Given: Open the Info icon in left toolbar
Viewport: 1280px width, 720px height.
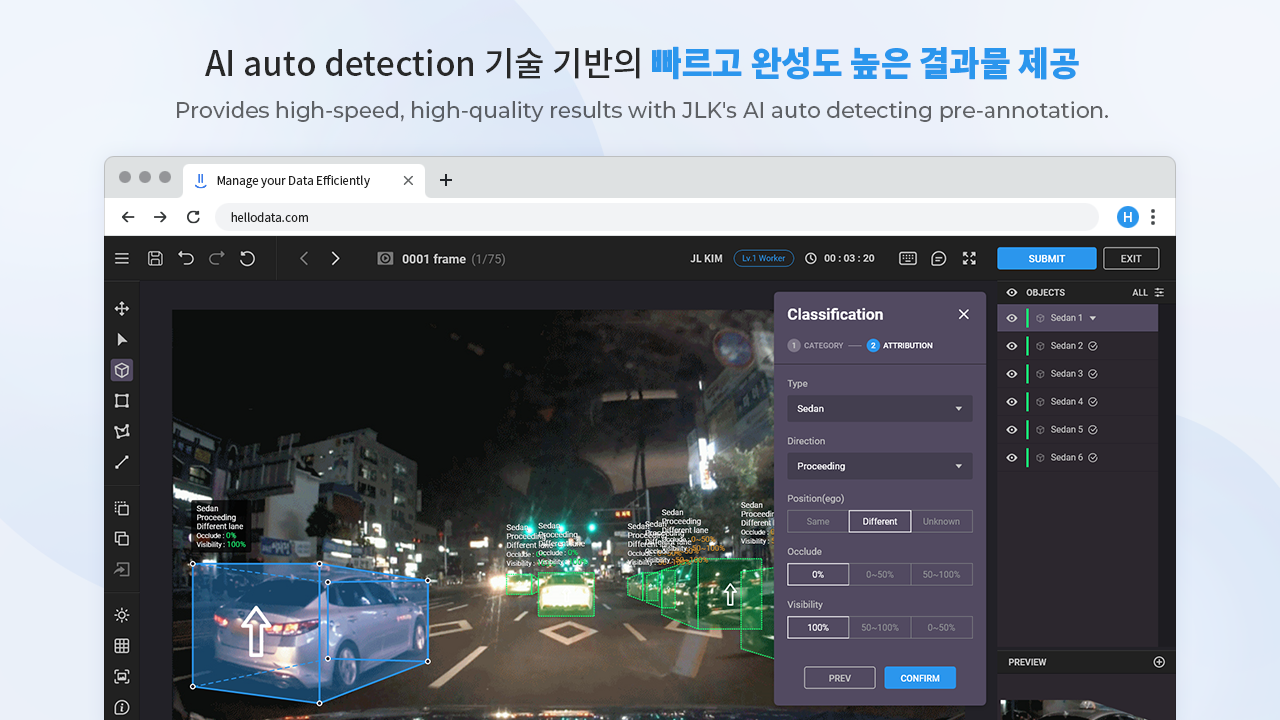Looking at the screenshot, I should pyautogui.click(x=122, y=707).
